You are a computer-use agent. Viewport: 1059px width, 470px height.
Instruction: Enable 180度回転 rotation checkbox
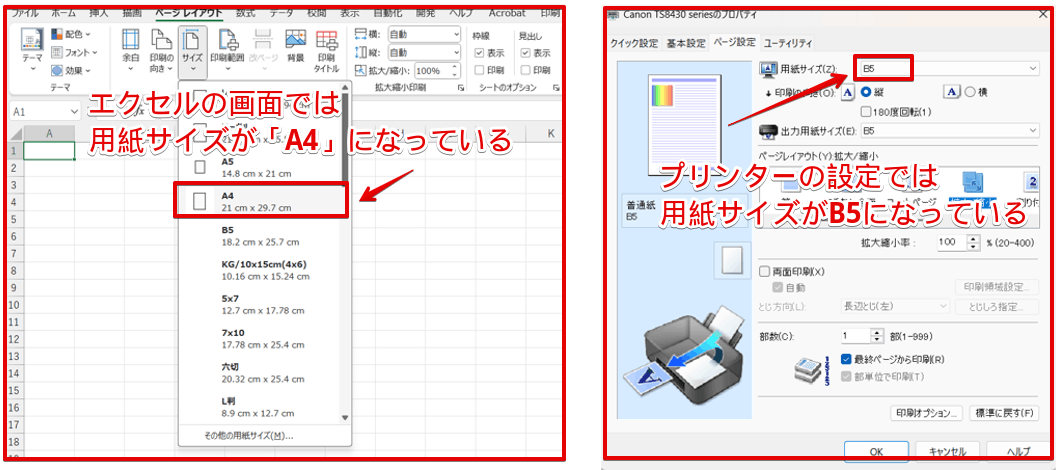[x=867, y=111]
